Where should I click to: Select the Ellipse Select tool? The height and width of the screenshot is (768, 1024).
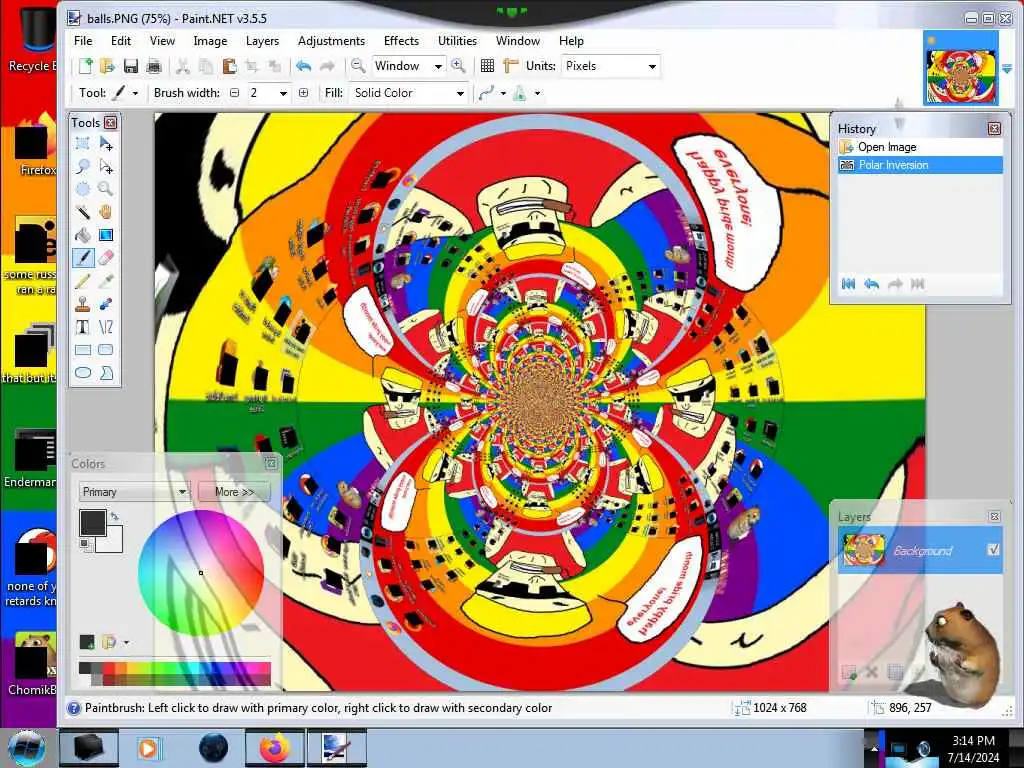[82, 189]
